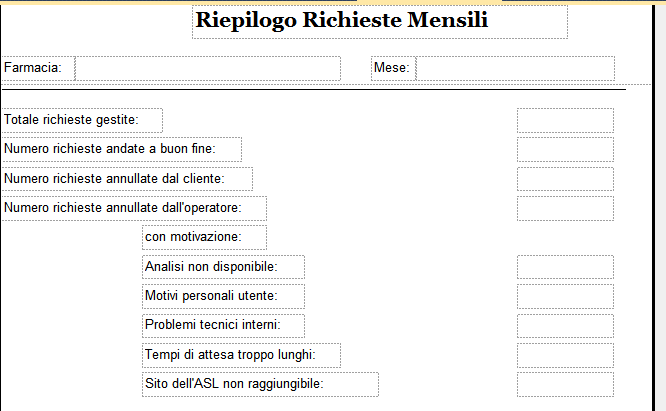Select the Farmacia label
The image size is (666, 411).
tap(38, 68)
